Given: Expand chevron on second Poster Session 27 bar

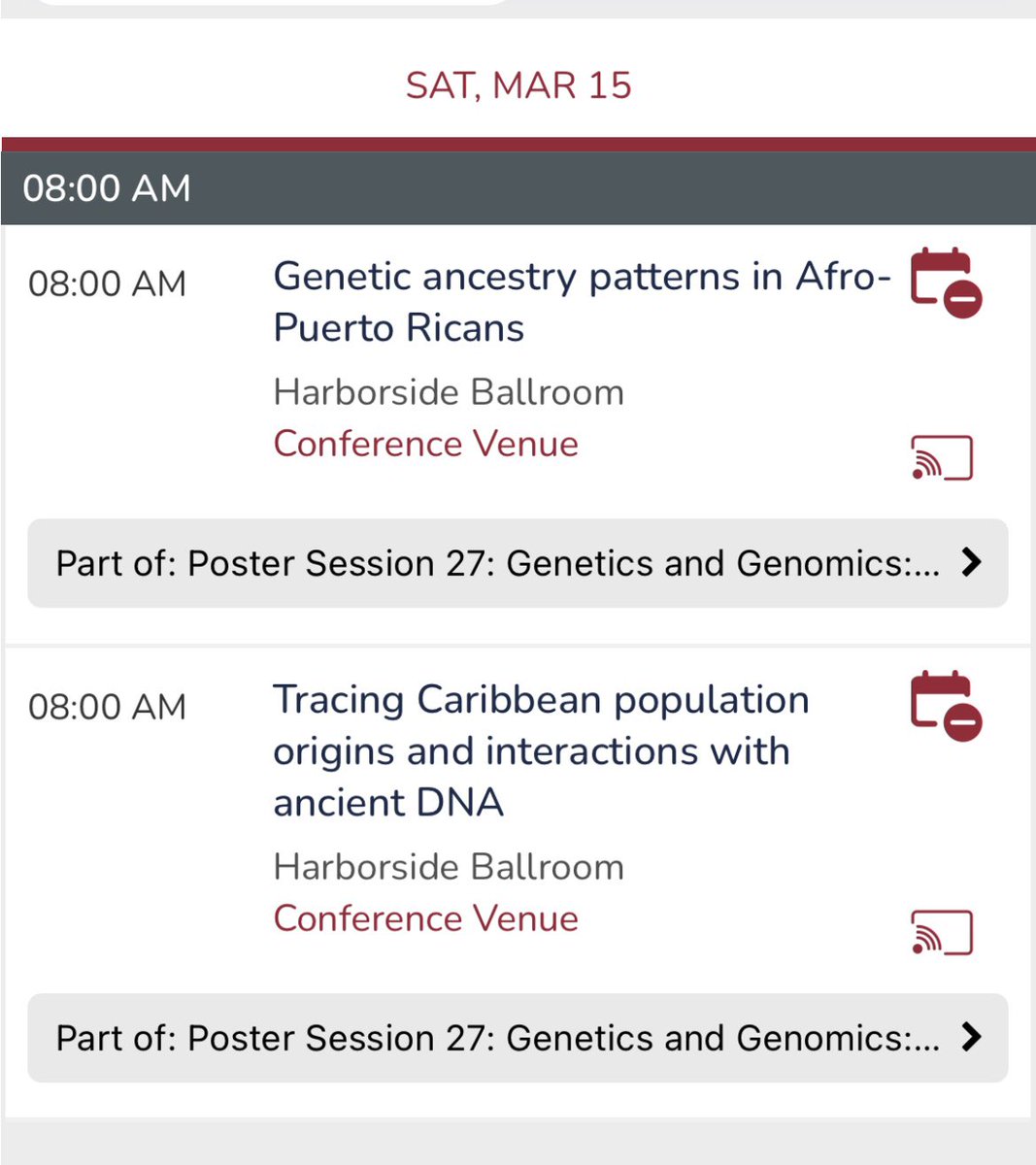Looking at the screenshot, I should (x=971, y=1037).
